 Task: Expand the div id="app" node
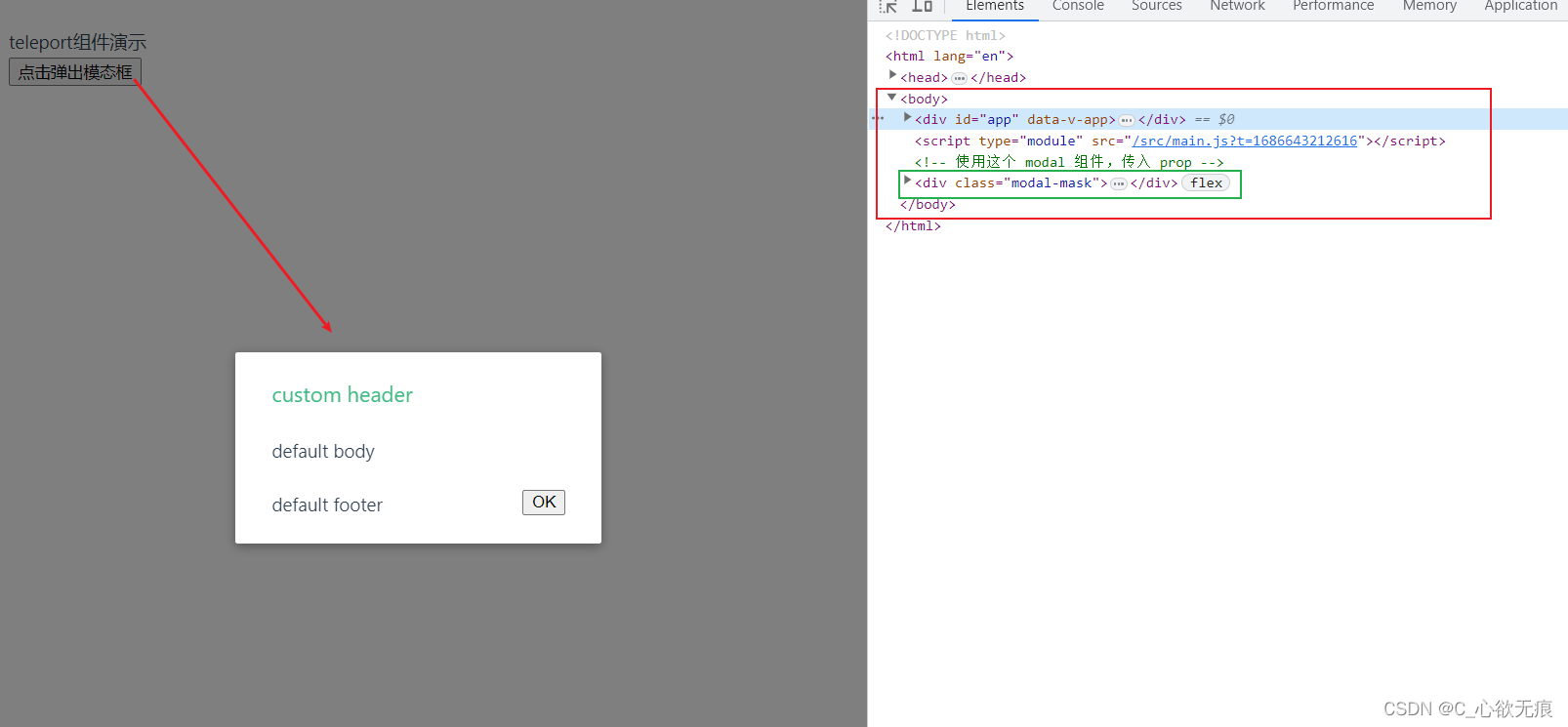tap(907, 118)
